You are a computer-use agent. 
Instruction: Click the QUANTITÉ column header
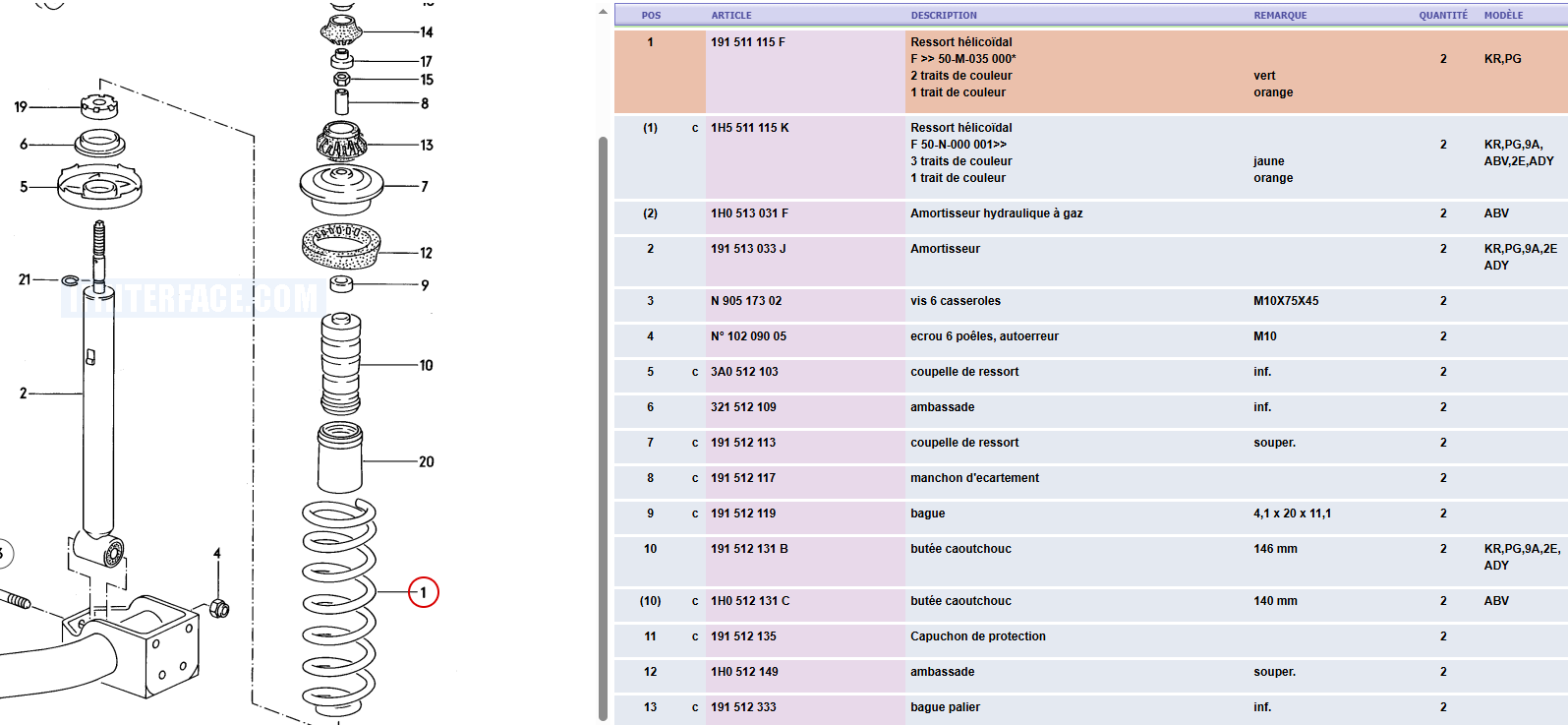(x=1442, y=16)
